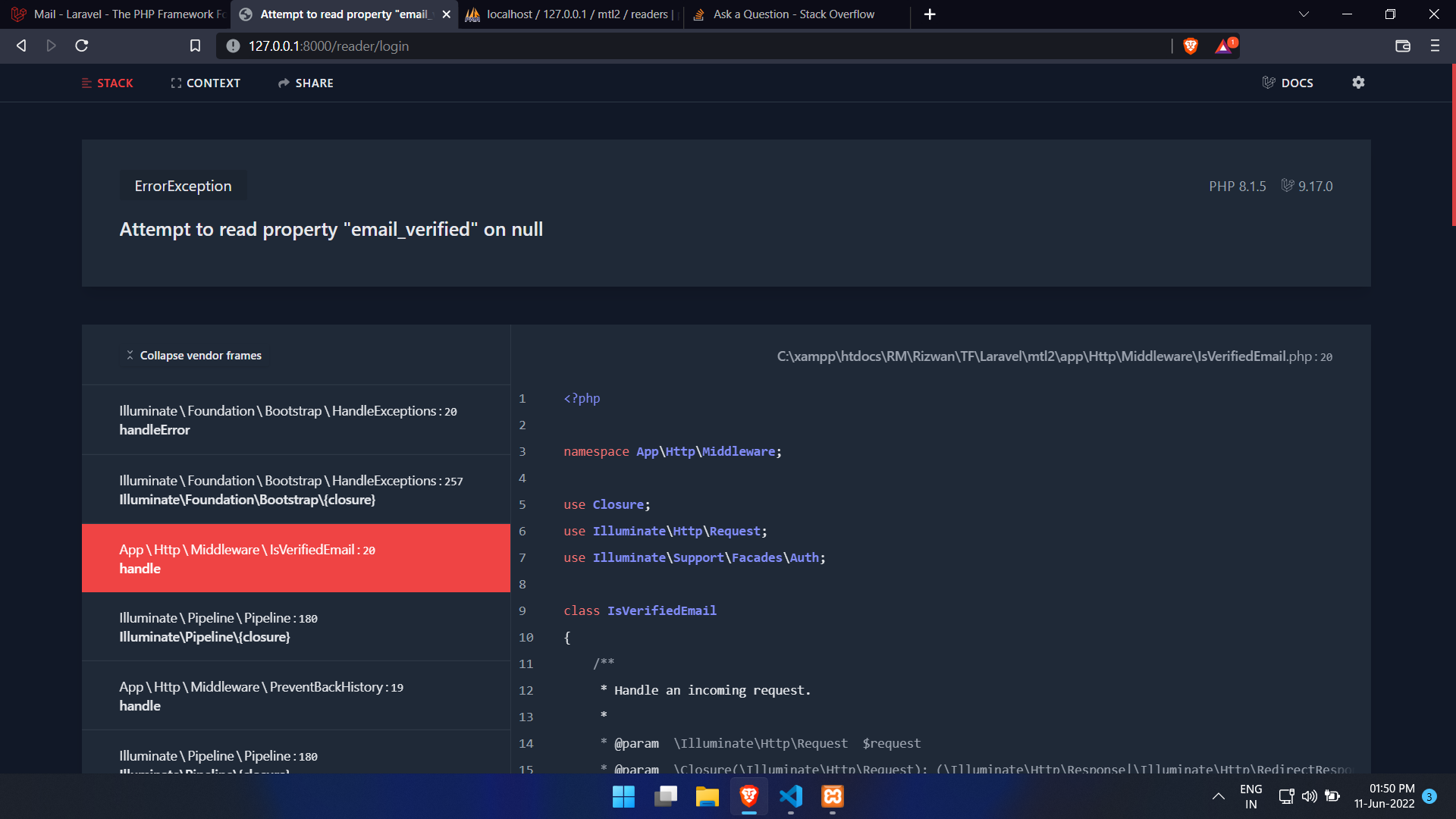The image size is (1456, 819).
Task: Open the new tab plus button
Action: 930,14
